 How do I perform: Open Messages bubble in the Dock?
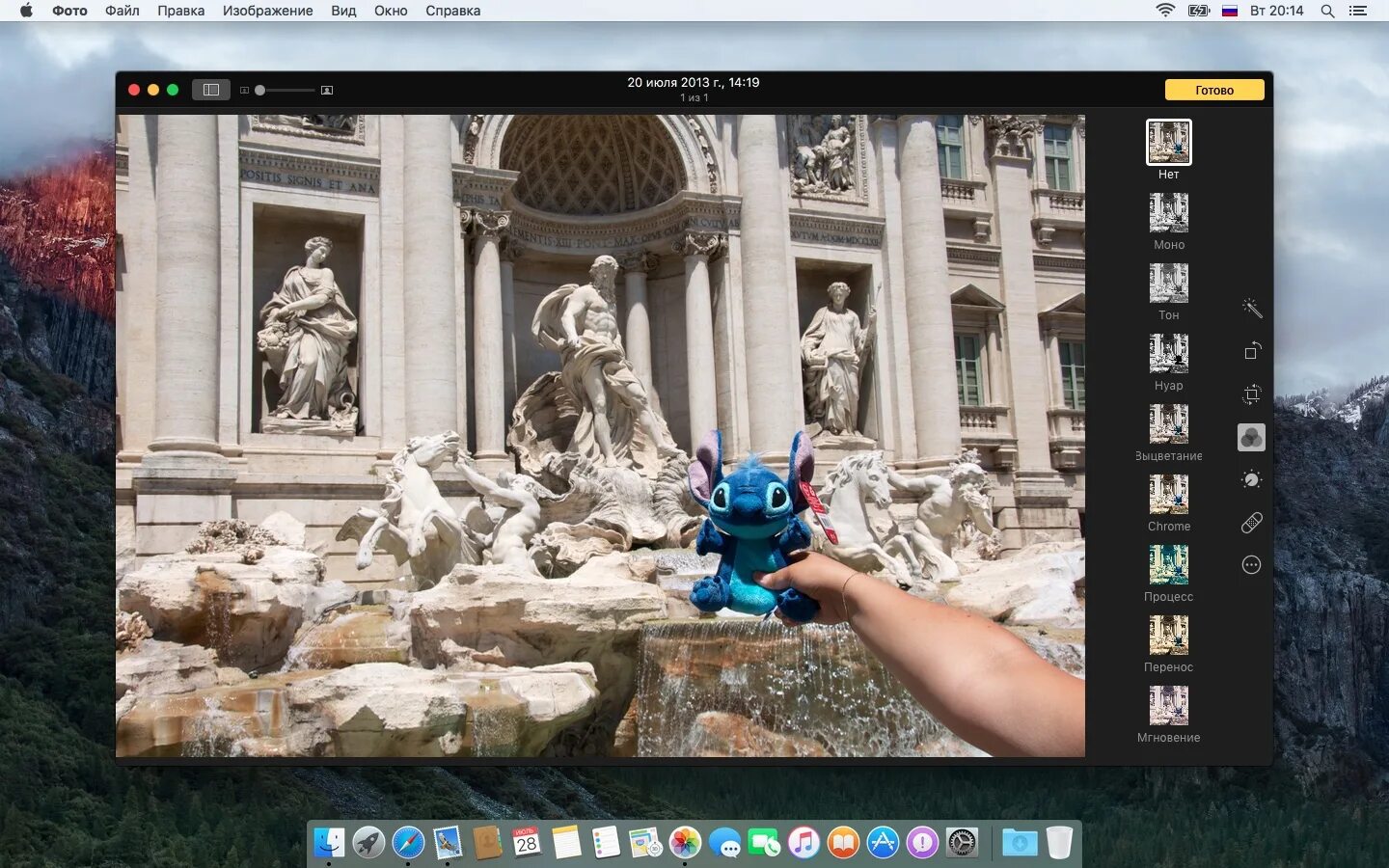pos(724,843)
